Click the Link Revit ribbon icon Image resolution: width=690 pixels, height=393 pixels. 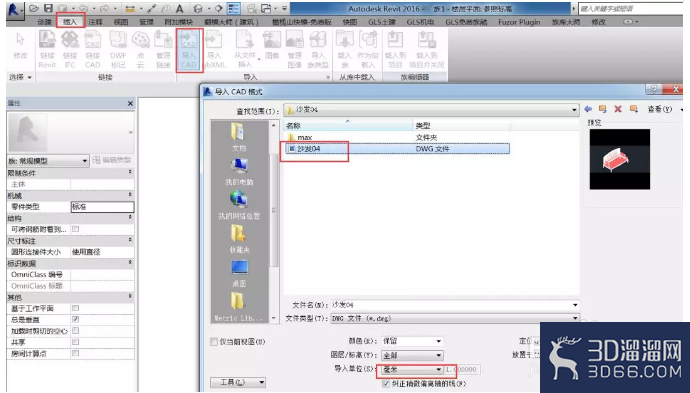point(47,50)
